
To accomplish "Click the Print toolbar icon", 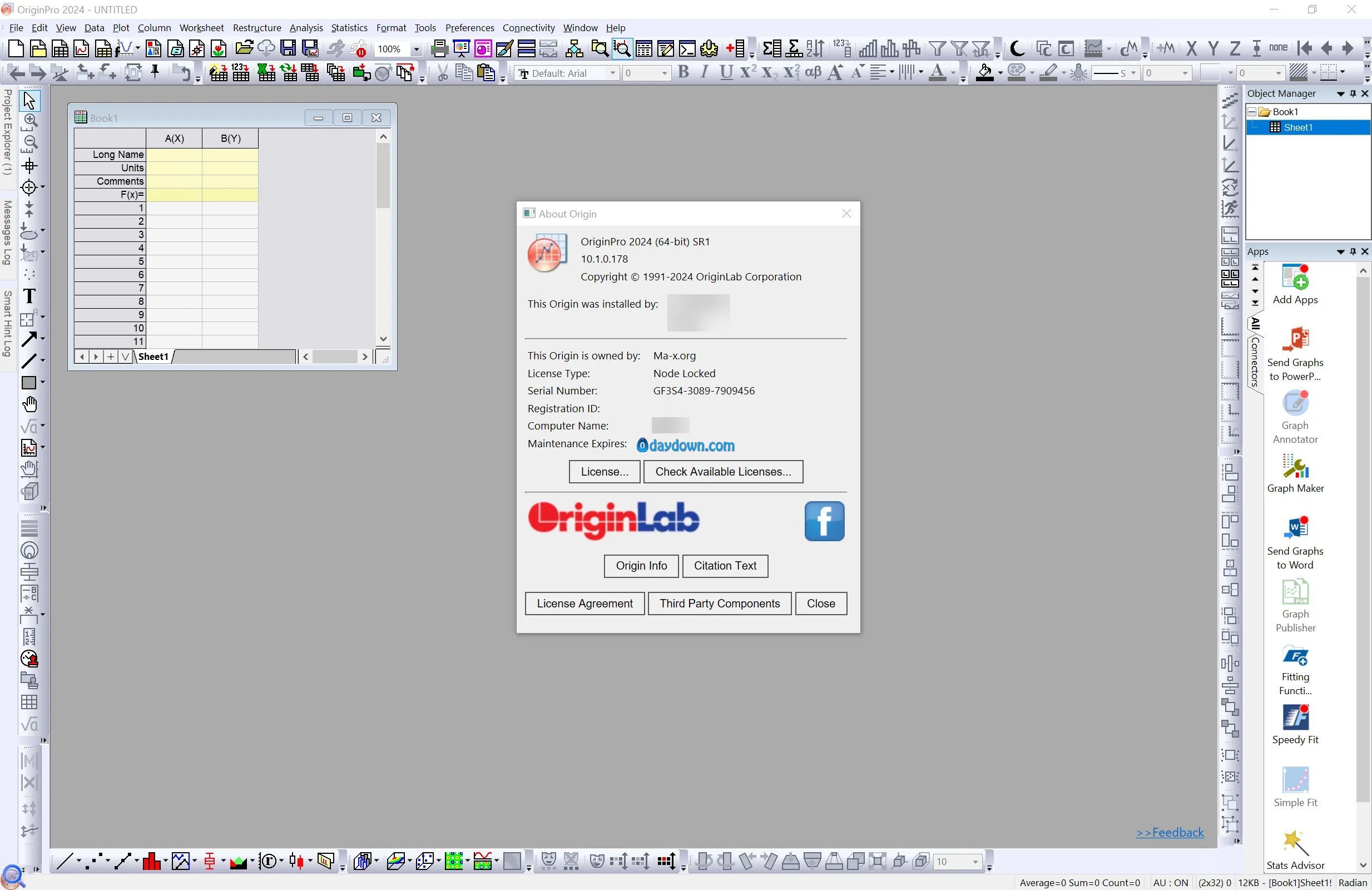I will [x=439, y=49].
